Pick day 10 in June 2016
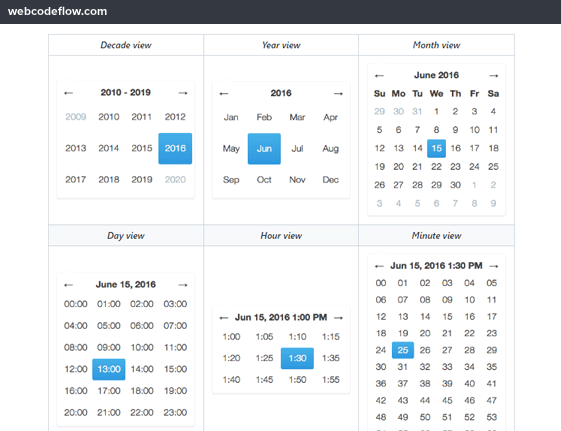 pos(474,130)
